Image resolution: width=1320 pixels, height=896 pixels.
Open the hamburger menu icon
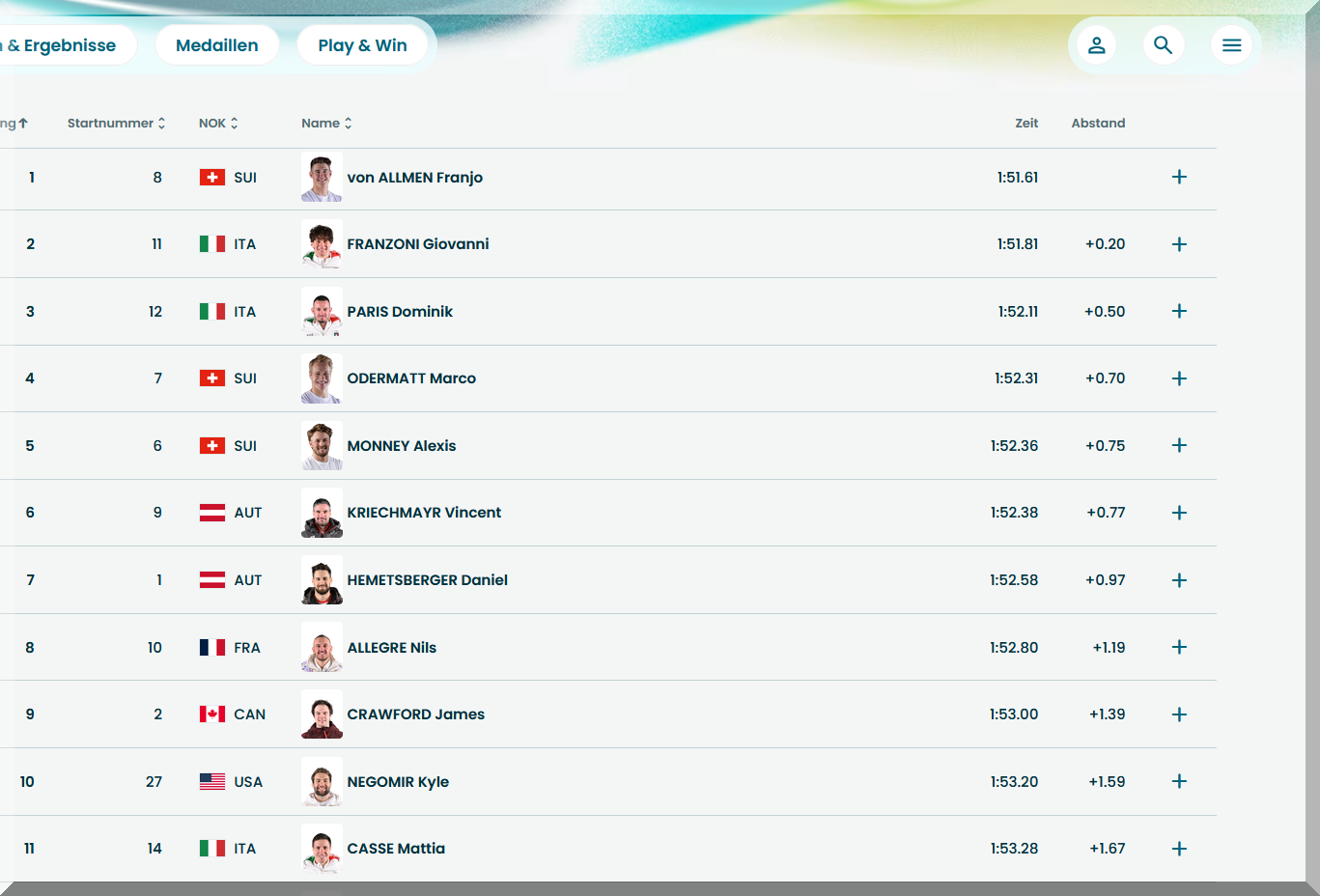point(1231,45)
